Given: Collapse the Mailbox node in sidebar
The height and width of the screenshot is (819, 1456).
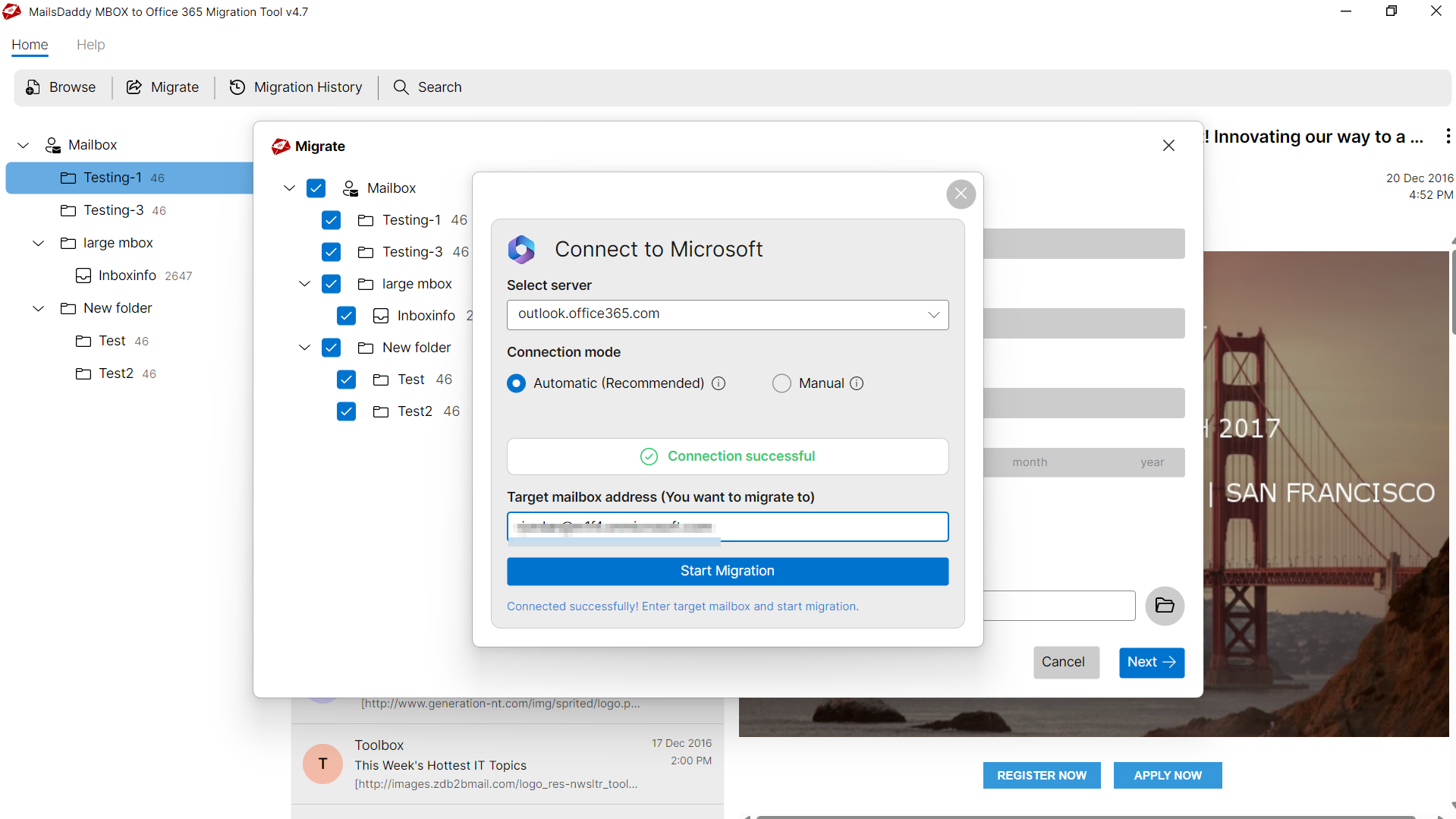Looking at the screenshot, I should point(24,145).
